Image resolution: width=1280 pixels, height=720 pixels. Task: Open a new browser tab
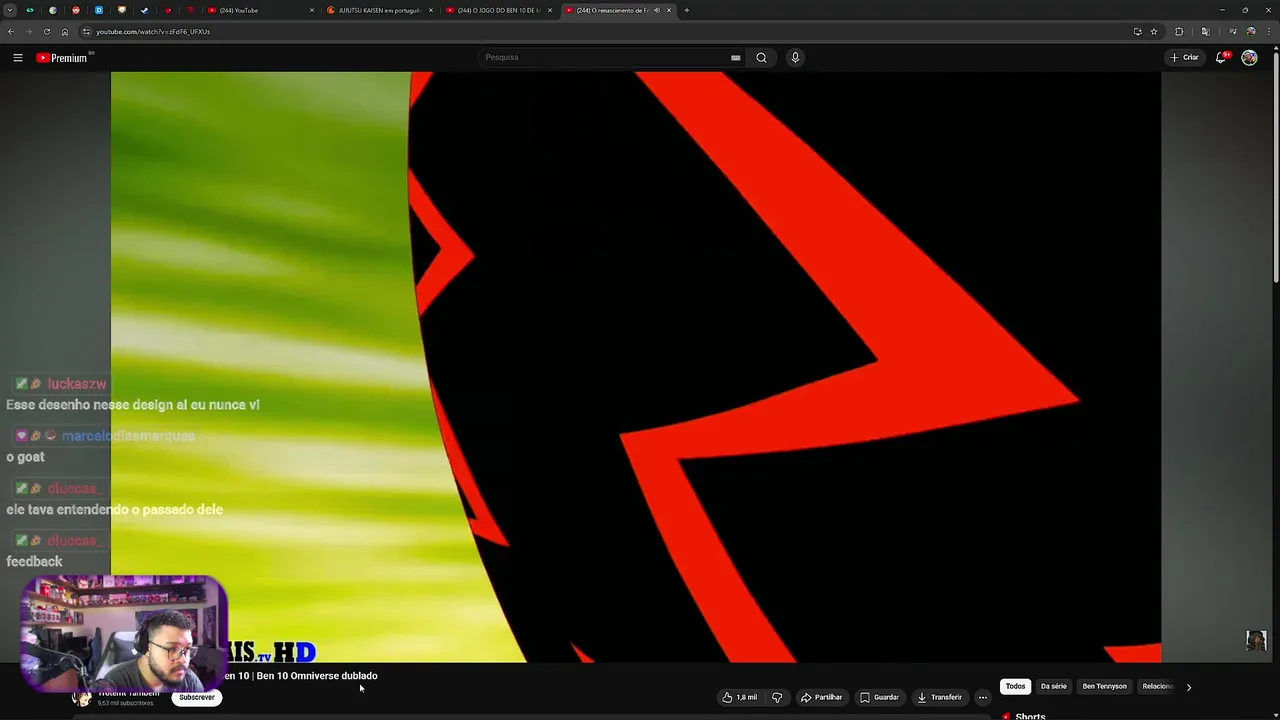(x=687, y=10)
